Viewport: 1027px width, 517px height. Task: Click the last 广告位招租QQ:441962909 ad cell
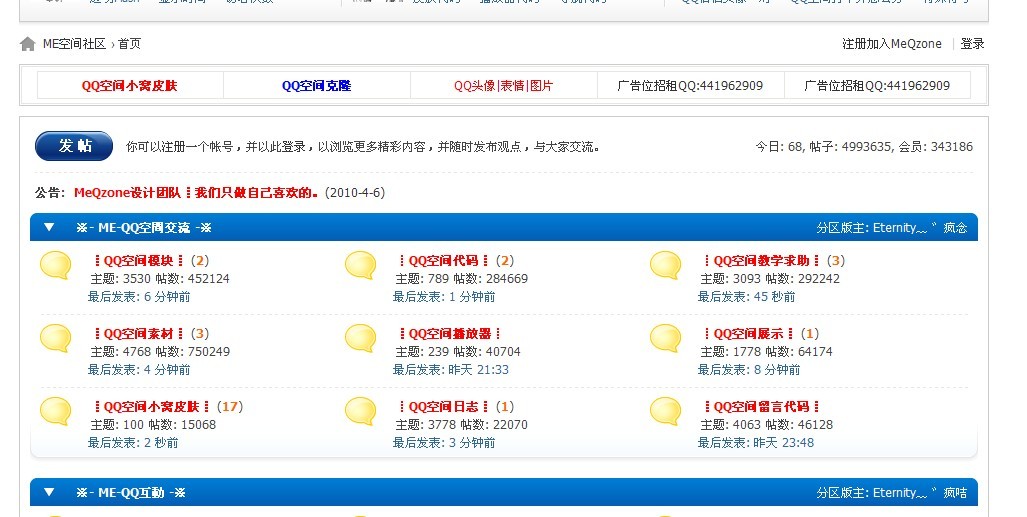[x=876, y=86]
